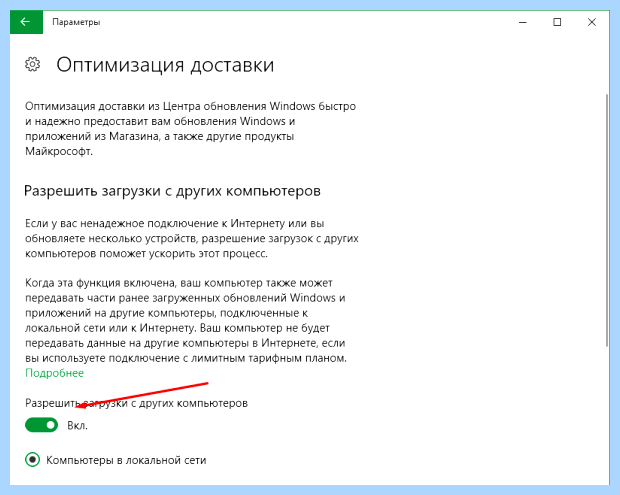Minimize the Параметры window
Viewport: 620px width, 495px height.
point(523,22)
